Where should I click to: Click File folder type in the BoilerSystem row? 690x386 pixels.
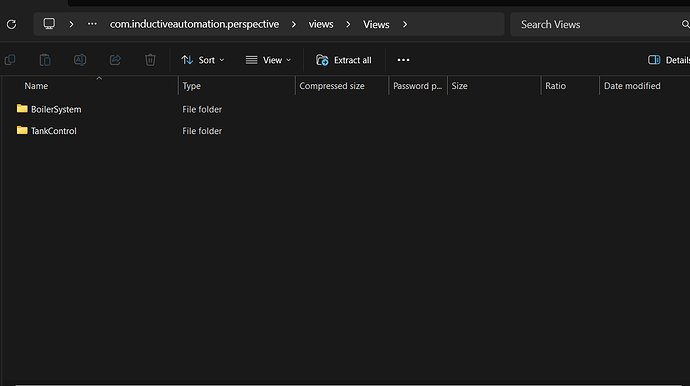pyautogui.click(x=202, y=109)
